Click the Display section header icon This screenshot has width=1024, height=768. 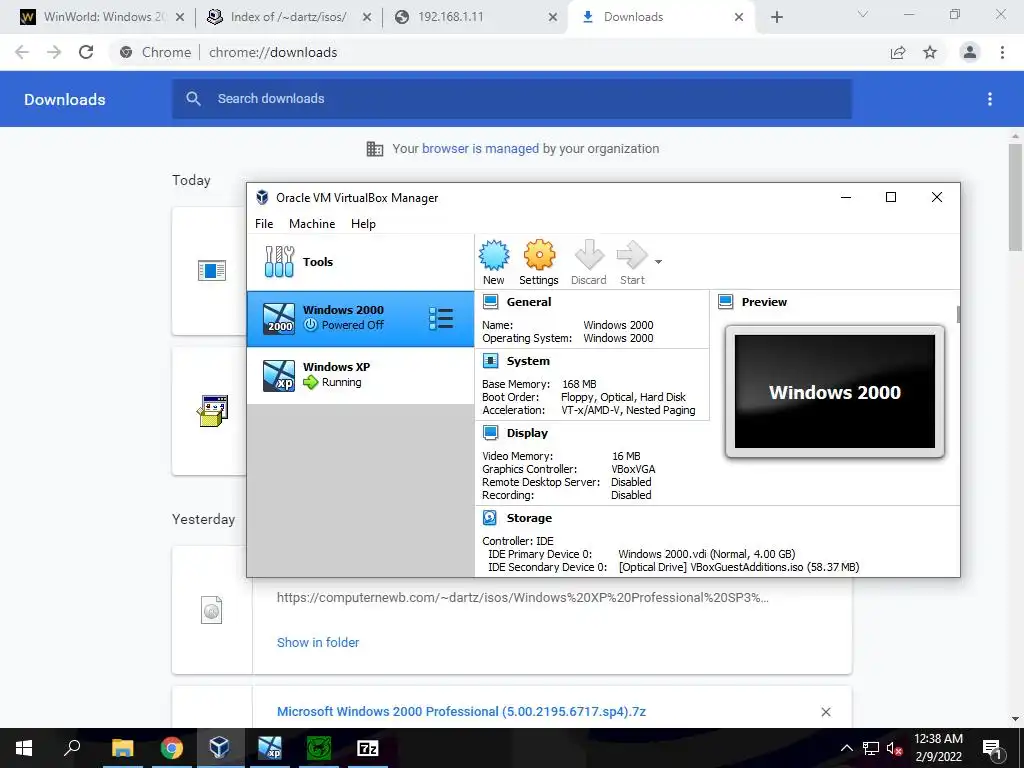[490, 433]
